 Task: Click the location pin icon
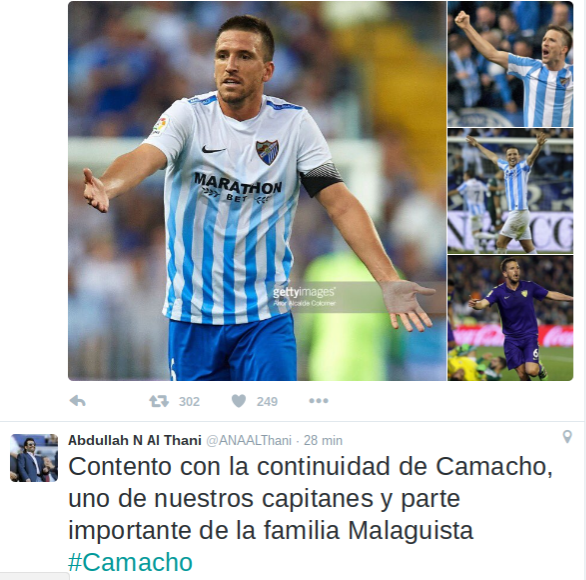pyautogui.click(x=567, y=436)
